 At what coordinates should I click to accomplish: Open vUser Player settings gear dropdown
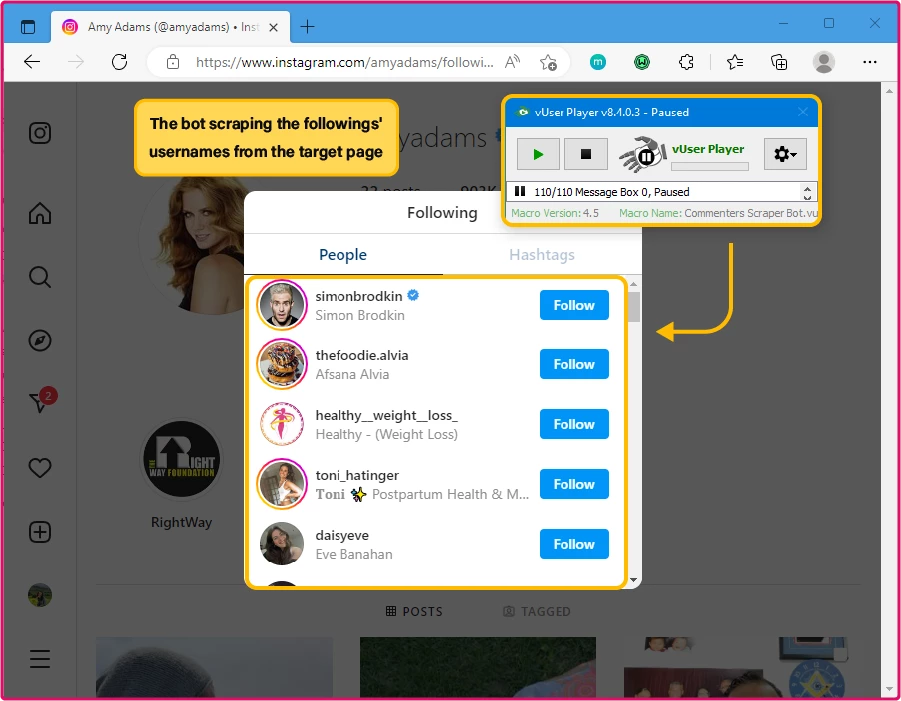tap(785, 154)
